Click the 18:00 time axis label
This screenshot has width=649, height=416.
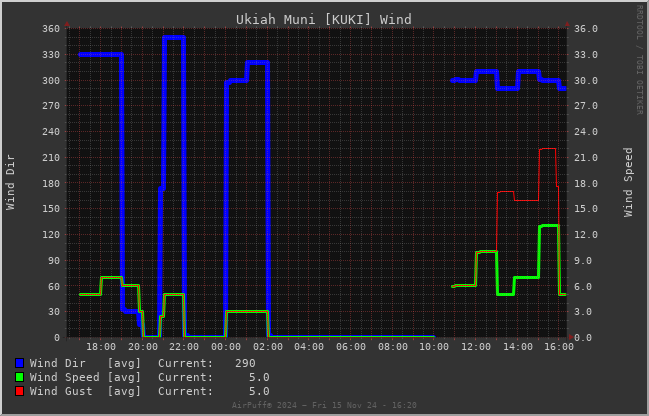pos(101,346)
